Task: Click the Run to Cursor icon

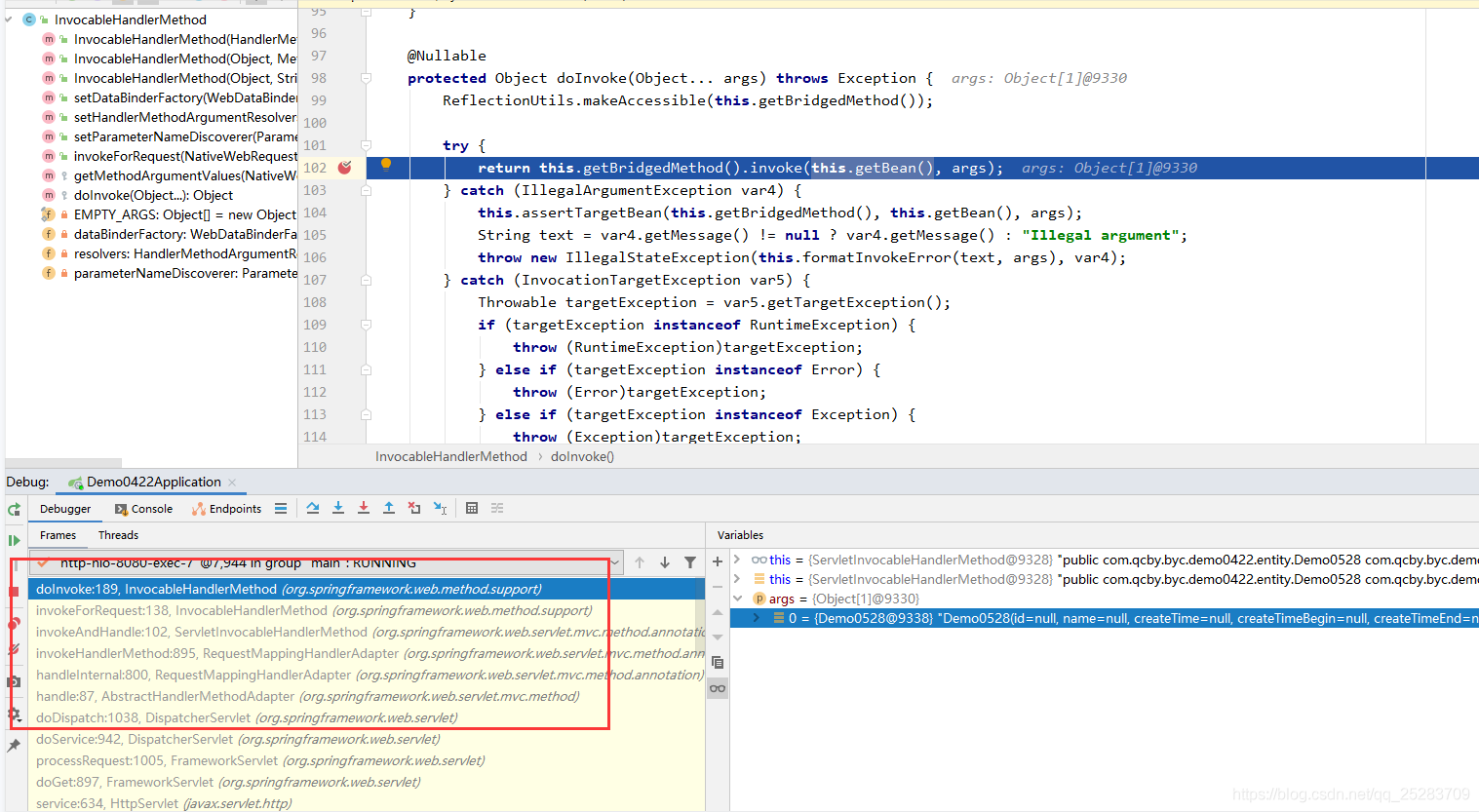Action: point(440,508)
